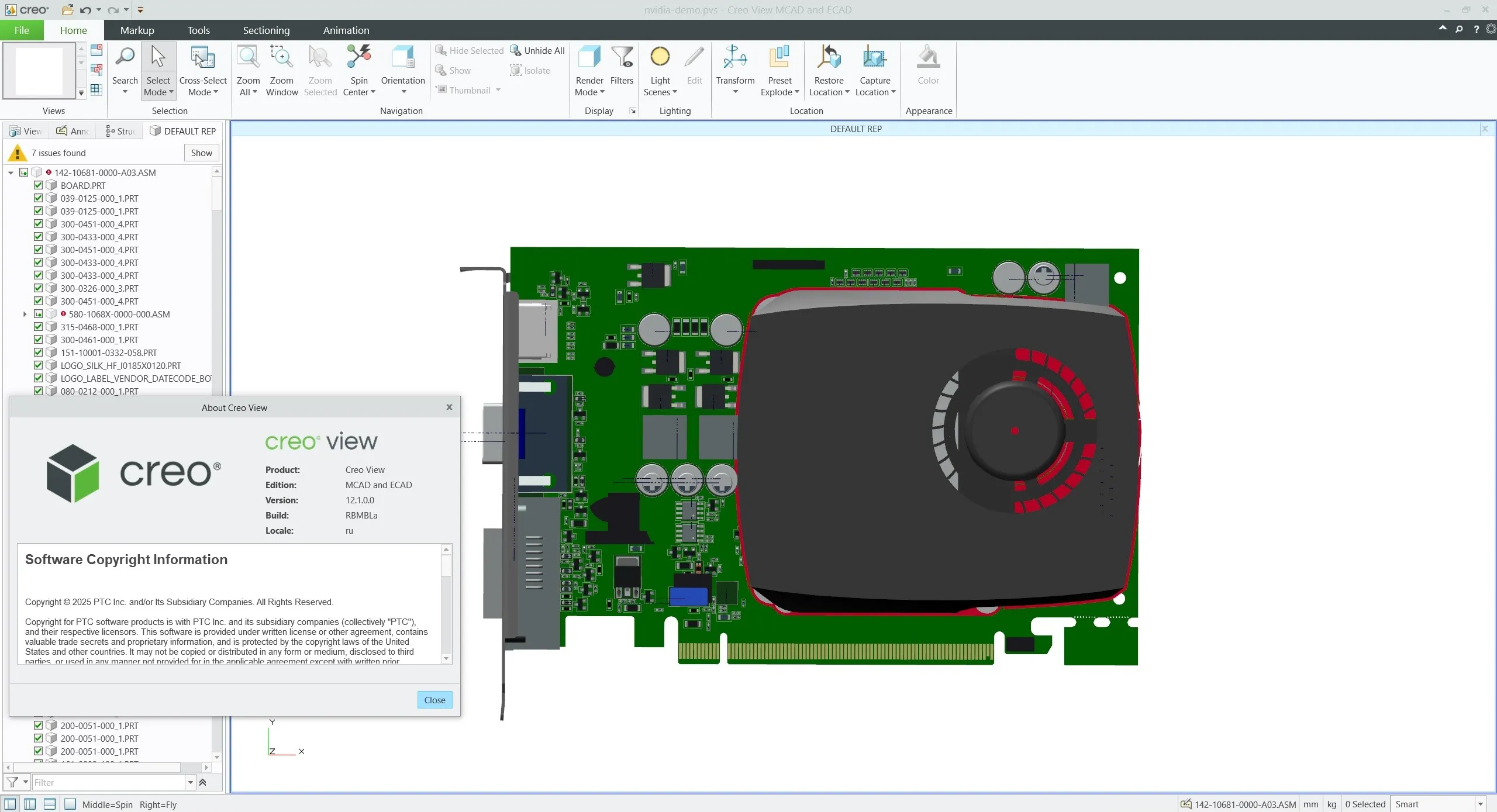This screenshot has height=812, width=1497.
Task: Toggle checkbox for 315-0468-000_1.PRT
Action: 39,327
